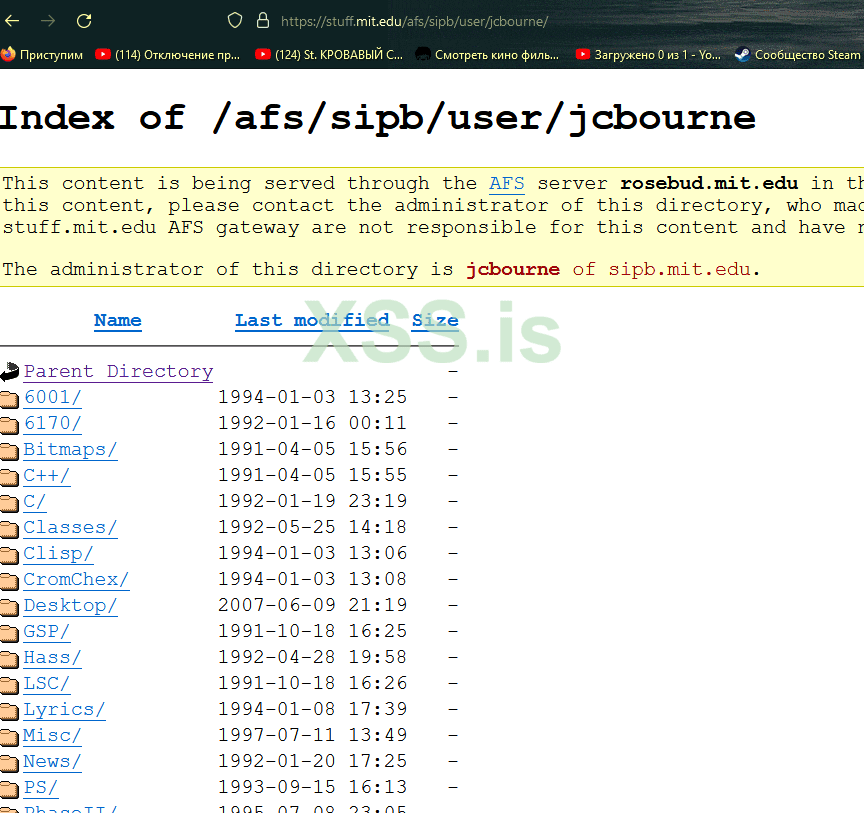Image resolution: width=864 pixels, height=813 pixels.
Task: Sort listing by Last modified
Action: click(x=312, y=321)
